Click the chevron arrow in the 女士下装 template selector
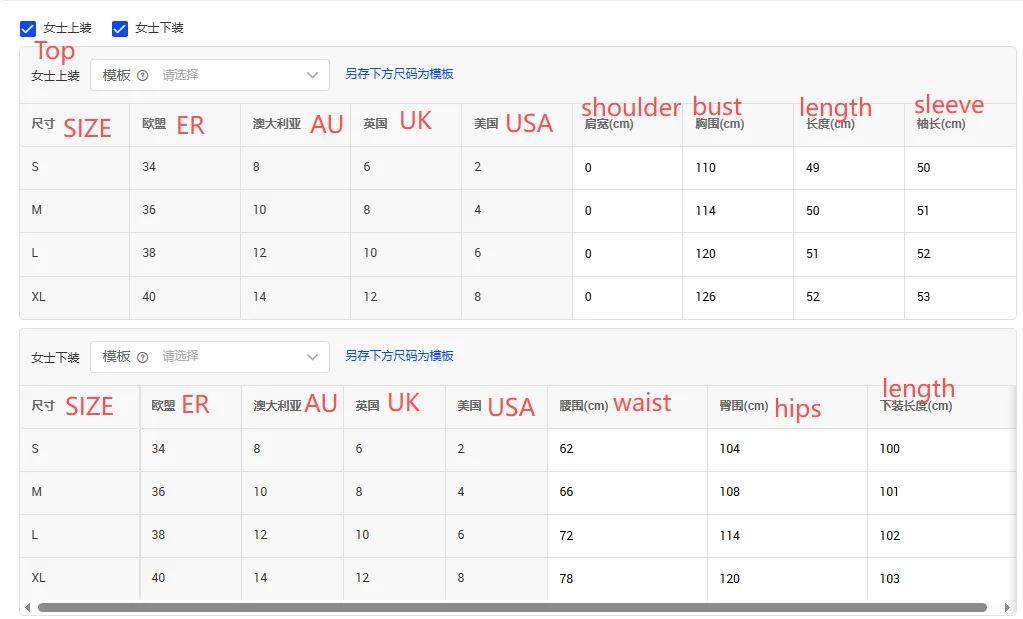The height and width of the screenshot is (619, 1023). point(312,357)
